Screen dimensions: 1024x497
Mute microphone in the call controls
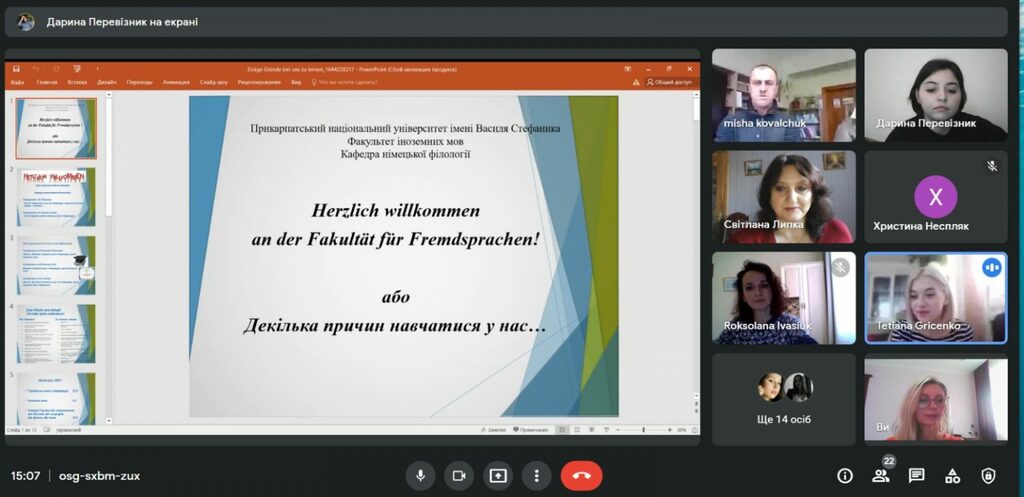click(x=421, y=475)
